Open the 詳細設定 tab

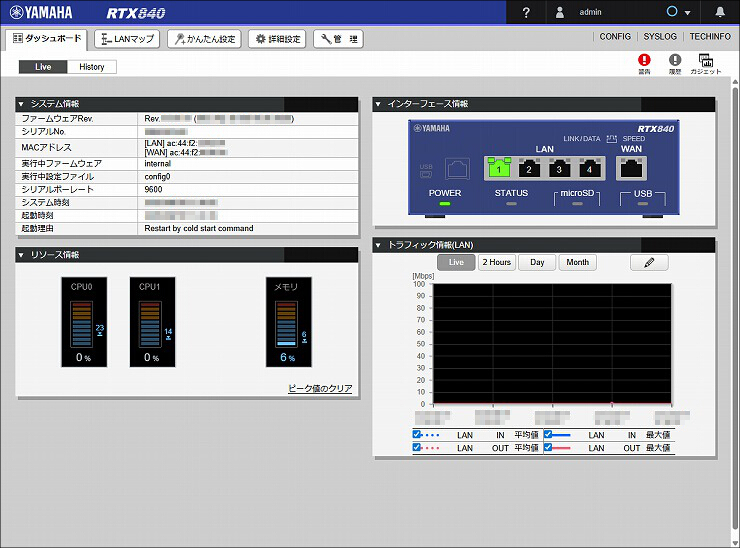(277, 39)
